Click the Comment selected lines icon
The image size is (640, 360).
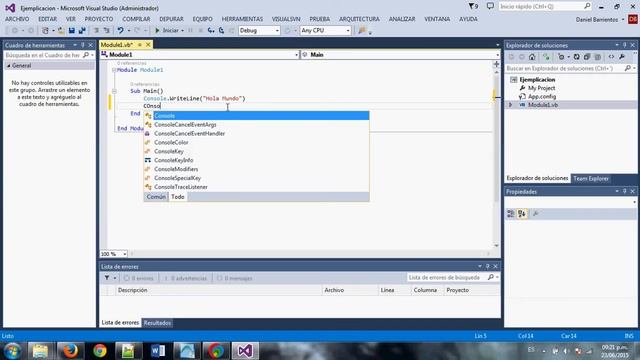[96, 31]
